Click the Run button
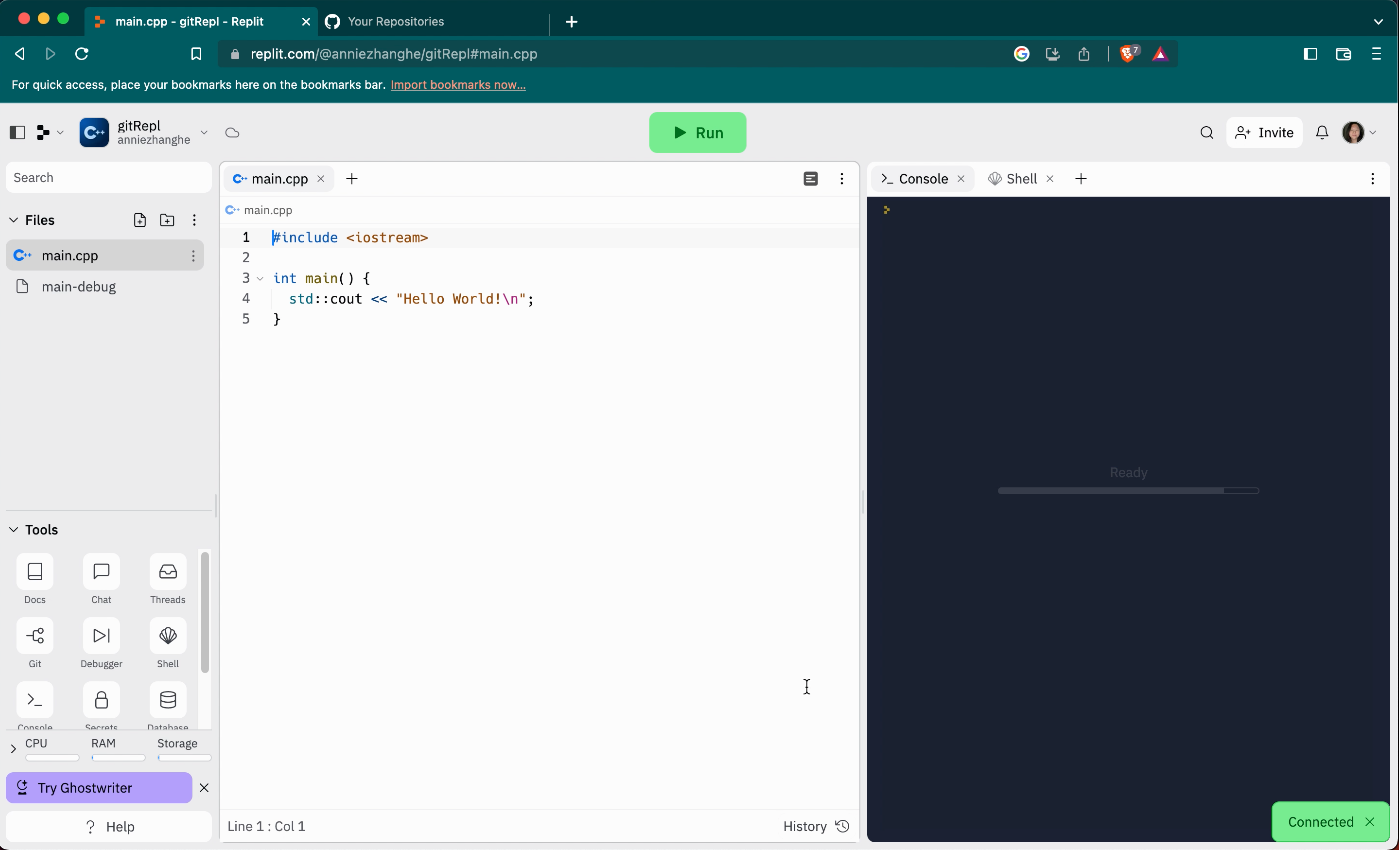1399x850 pixels. [697, 132]
